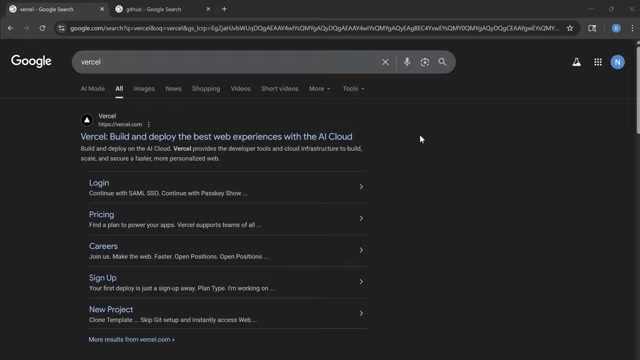This screenshot has width=640, height=360.
Task: Open the New Project sitelink
Action: tap(111, 309)
